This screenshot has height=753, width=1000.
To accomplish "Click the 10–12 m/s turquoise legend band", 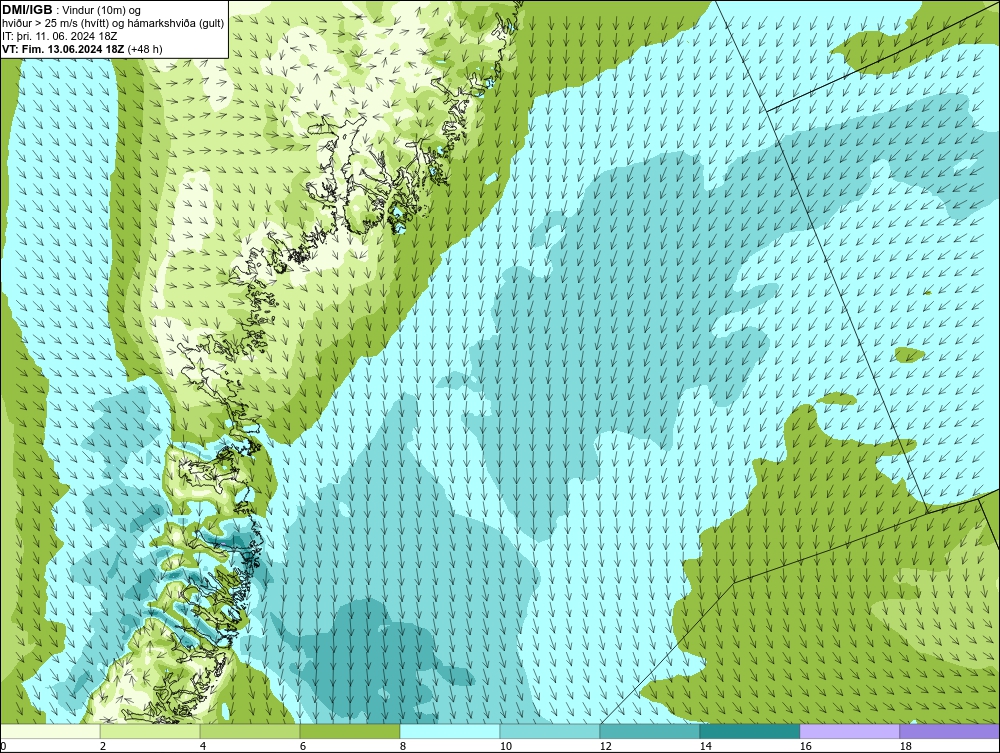I will point(550,731).
